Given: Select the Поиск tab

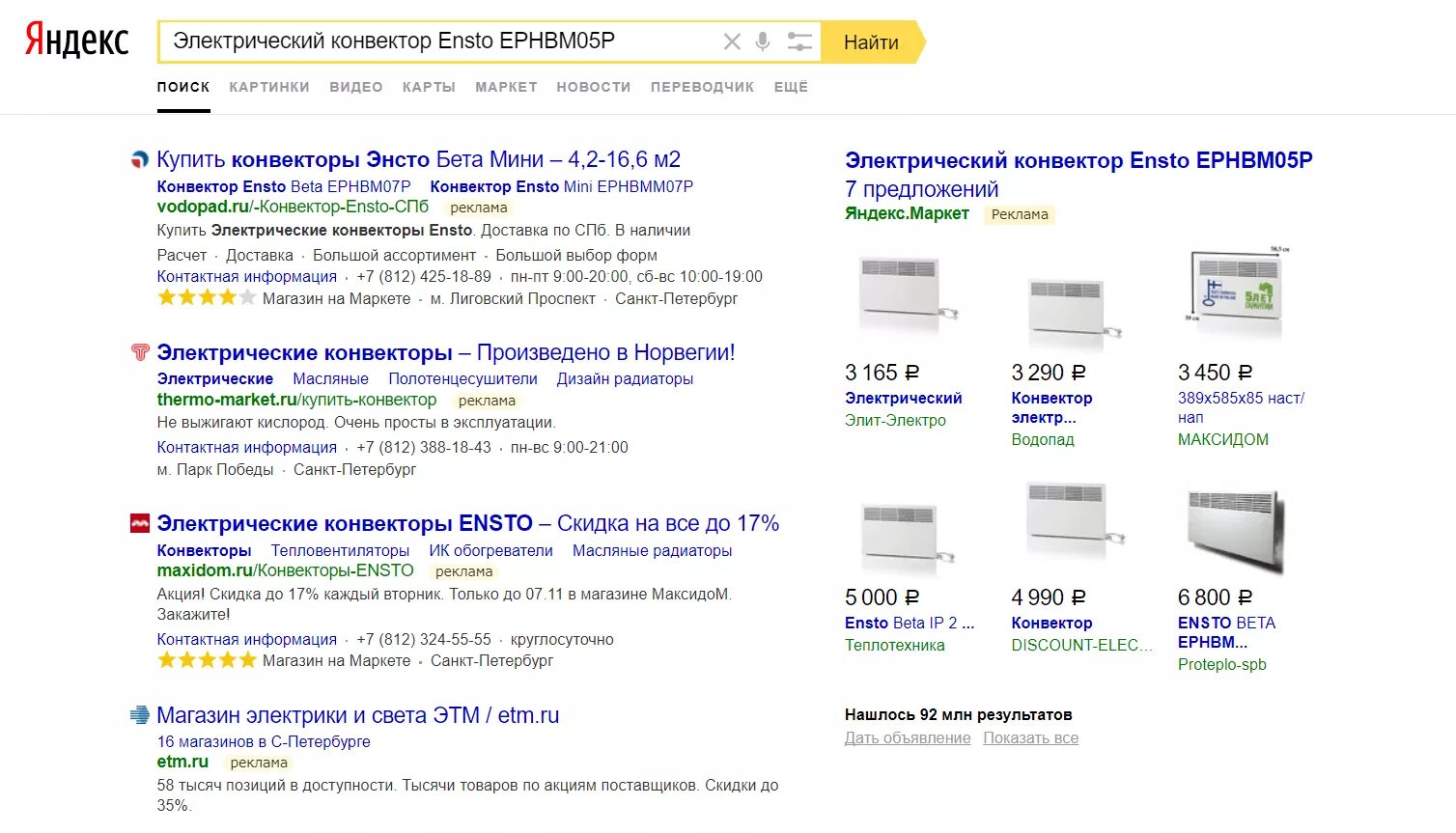Looking at the screenshot, I should pos(183,87).
